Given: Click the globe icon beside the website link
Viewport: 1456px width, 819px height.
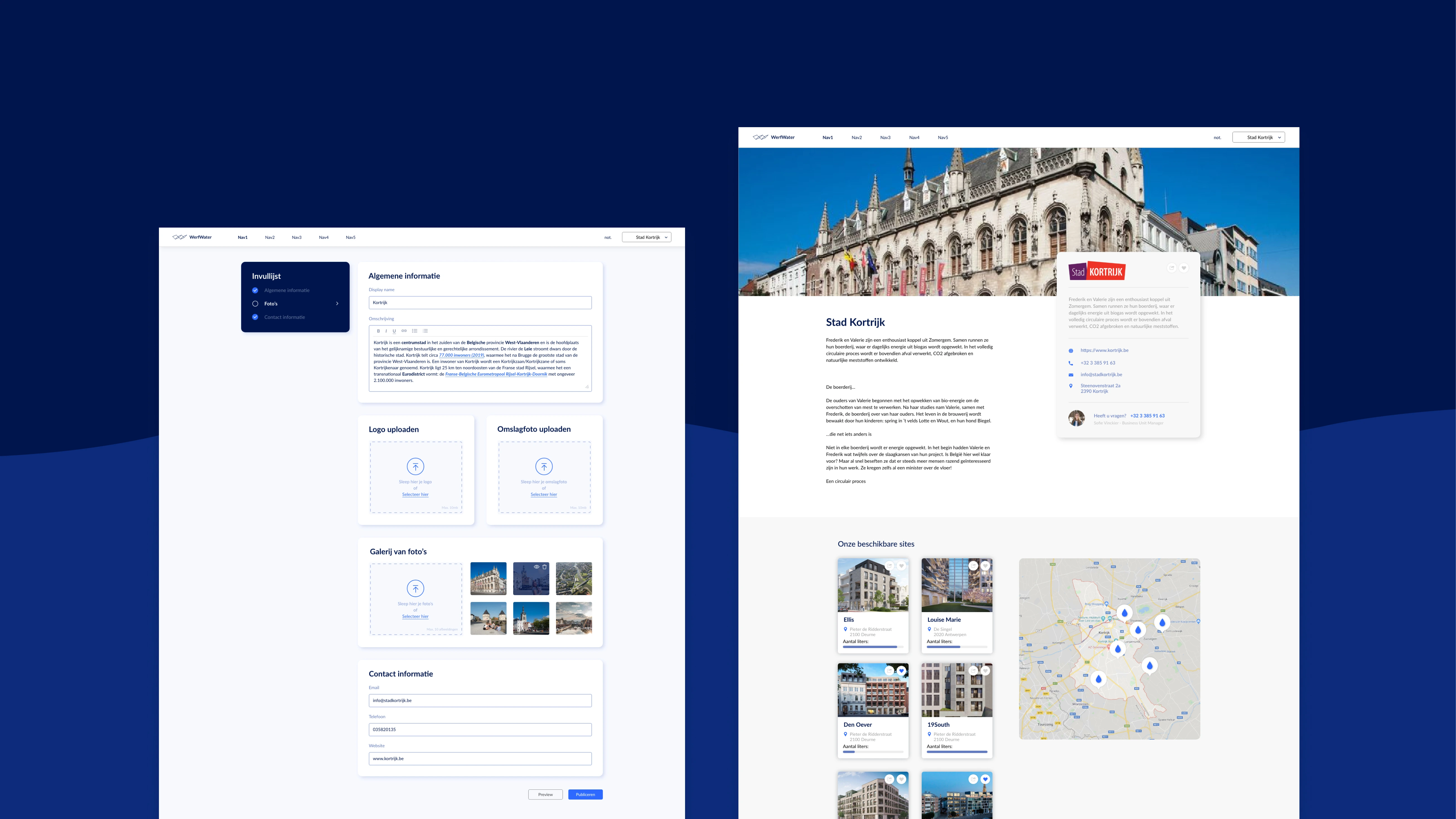Looking at the screenshot, I should point(1070,351).
